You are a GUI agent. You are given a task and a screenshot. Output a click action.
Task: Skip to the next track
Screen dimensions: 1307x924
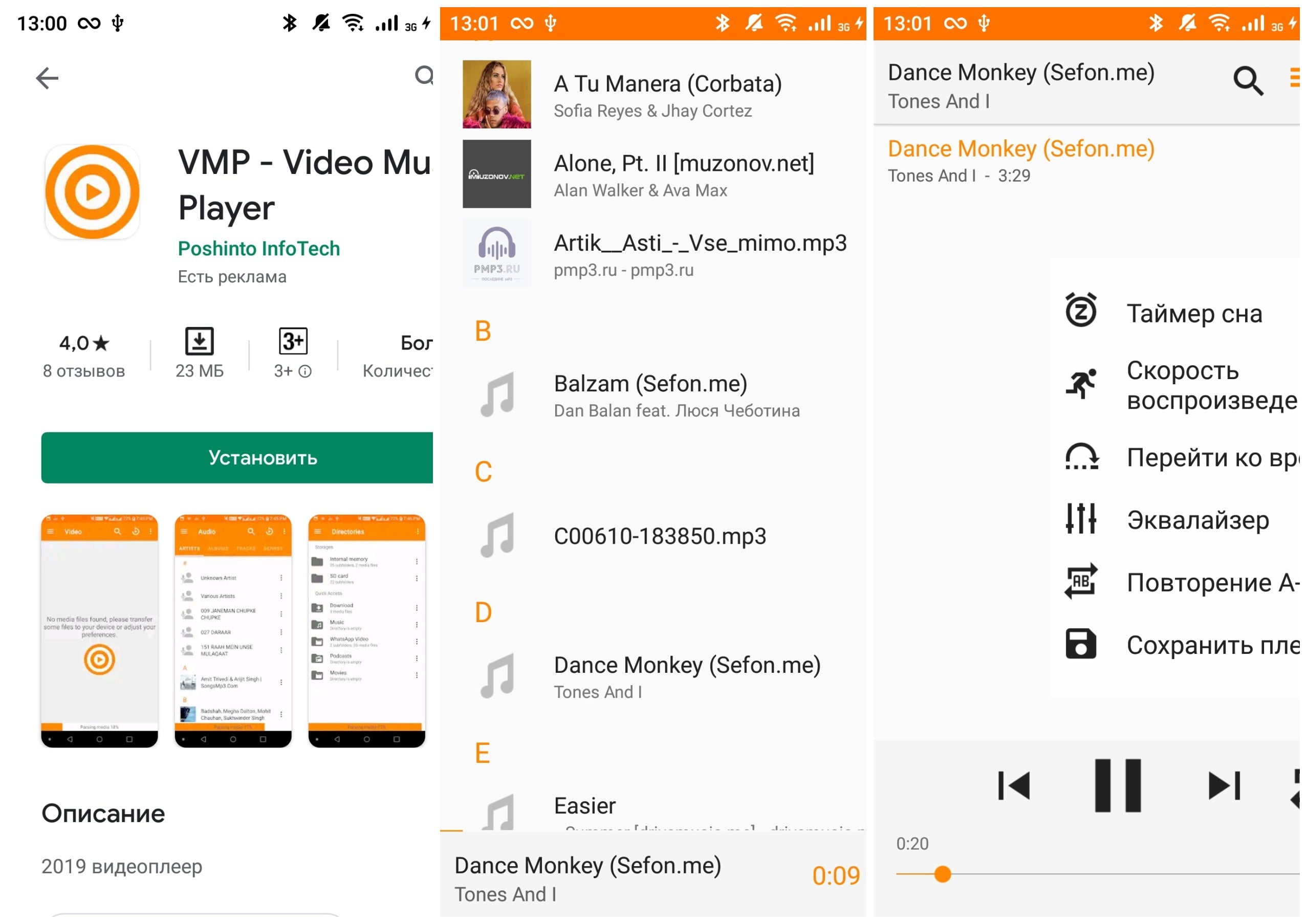point(1224,786)
